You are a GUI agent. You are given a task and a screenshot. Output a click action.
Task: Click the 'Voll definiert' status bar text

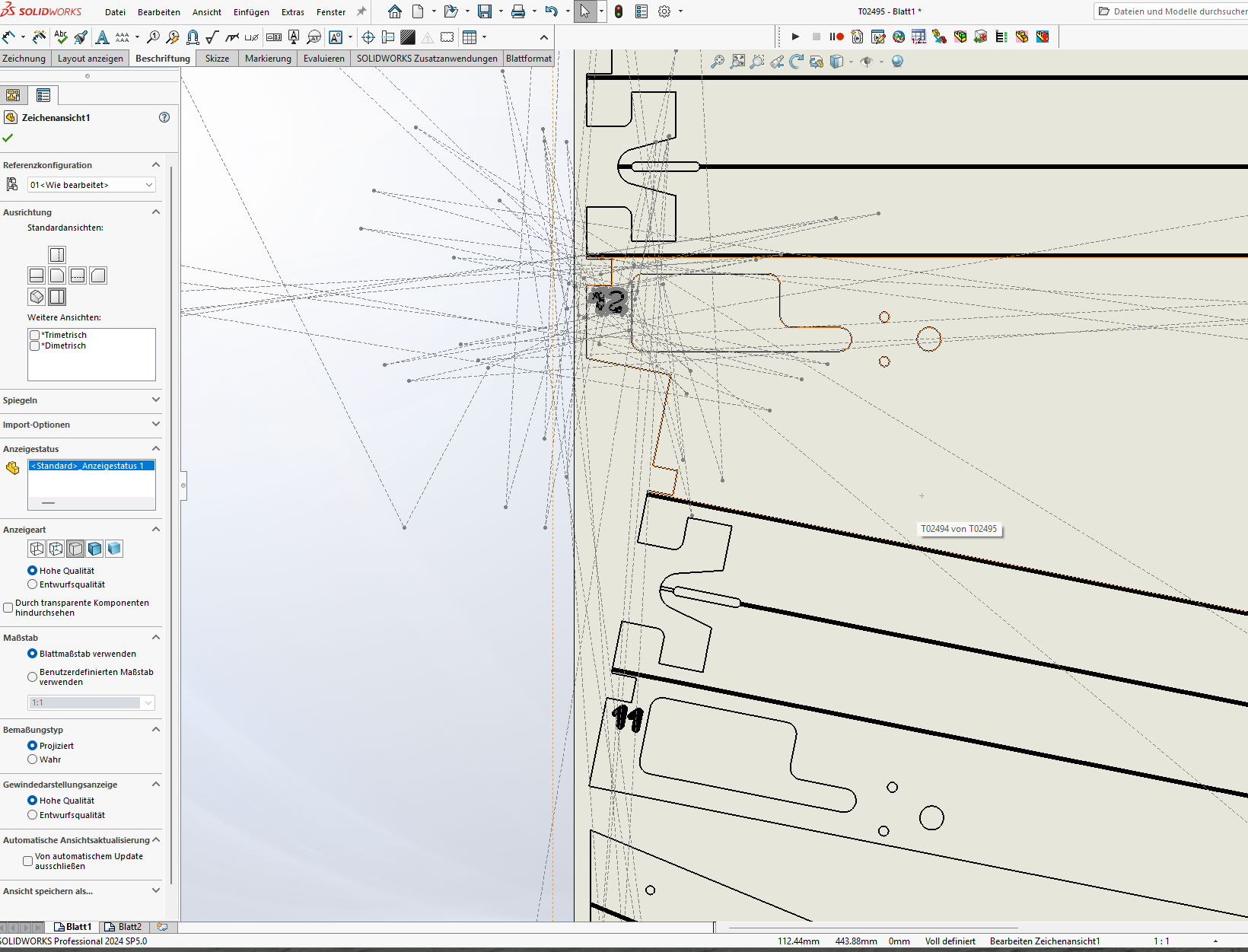coord(950,941)
